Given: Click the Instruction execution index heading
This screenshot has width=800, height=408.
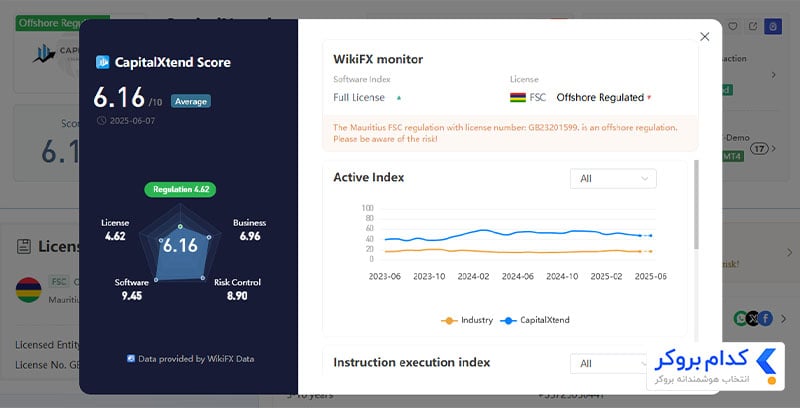Looking at the screenshot, I should (412, 363).
